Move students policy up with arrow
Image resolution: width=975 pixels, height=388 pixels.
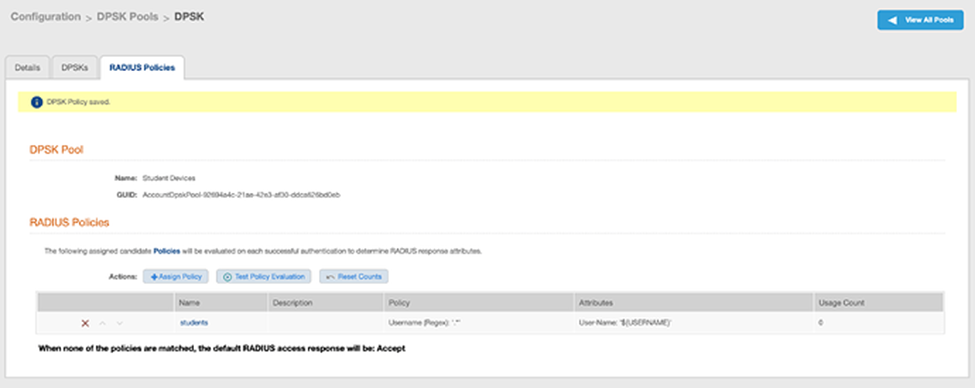pos(103,323)
